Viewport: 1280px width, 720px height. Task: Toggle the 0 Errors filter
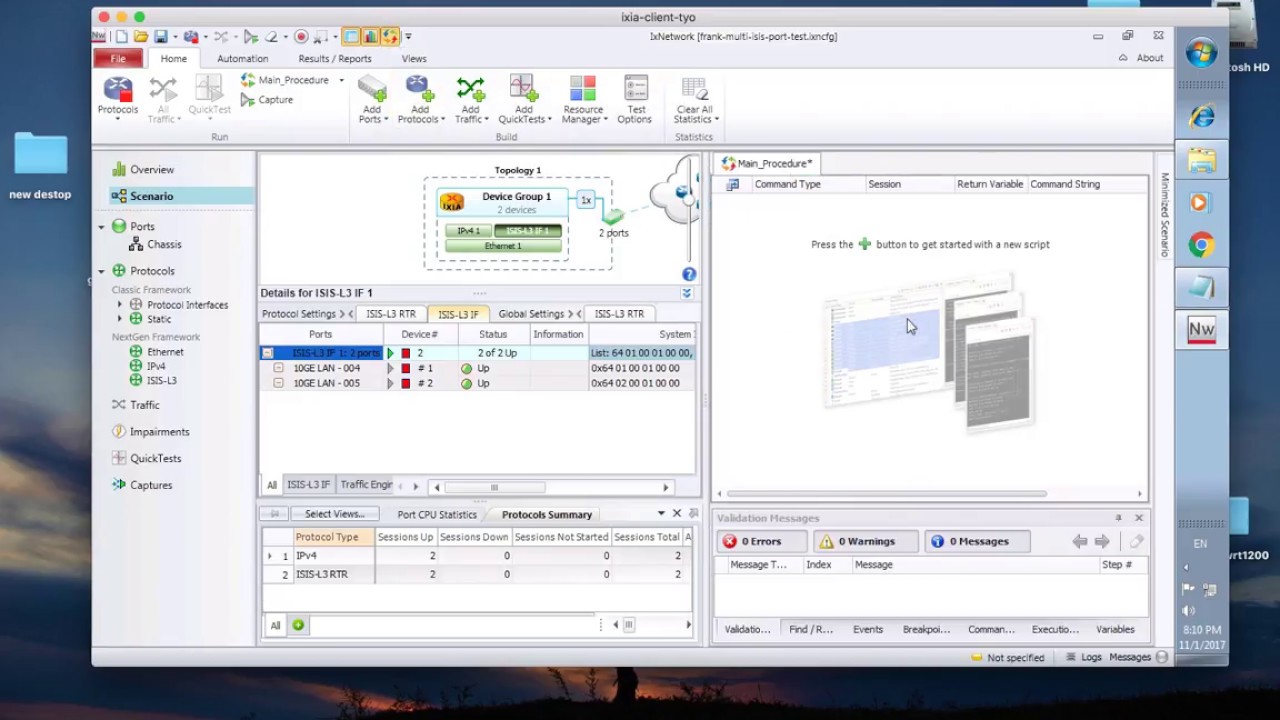760,541
